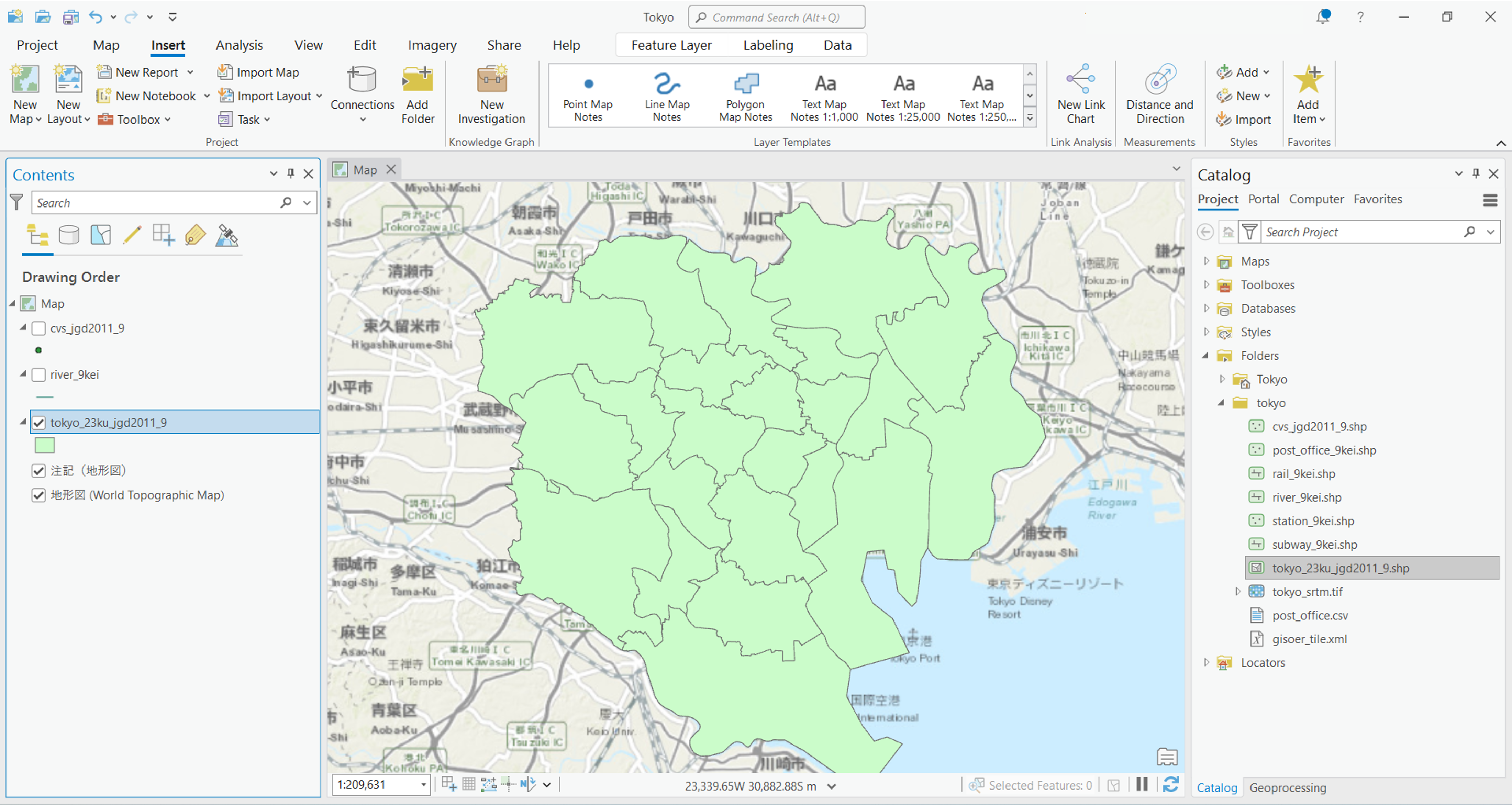Click the river_9kei line symbol
The height and width of the screenshot is (806, 1512).
coord(45,398)
